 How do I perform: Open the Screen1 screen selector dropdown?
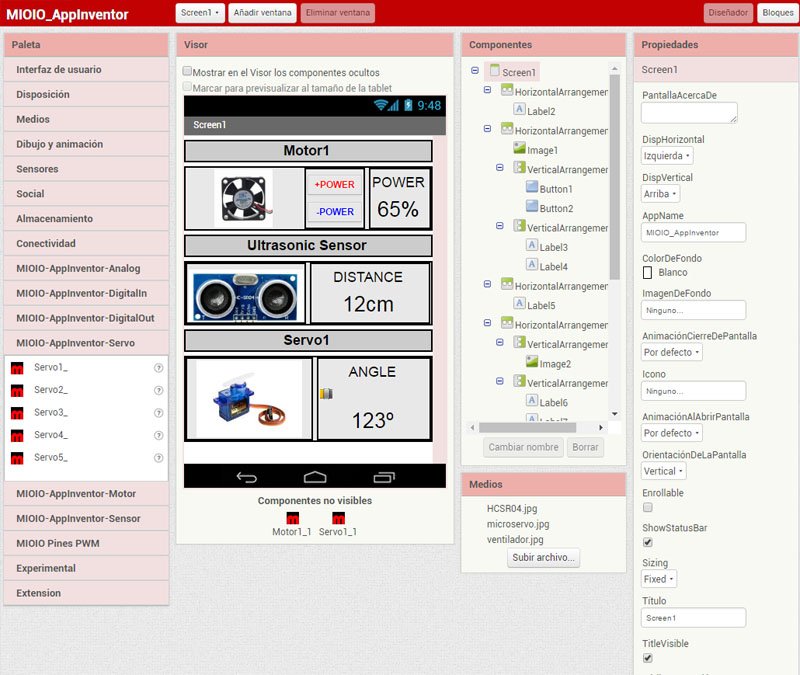pos(200,13)
